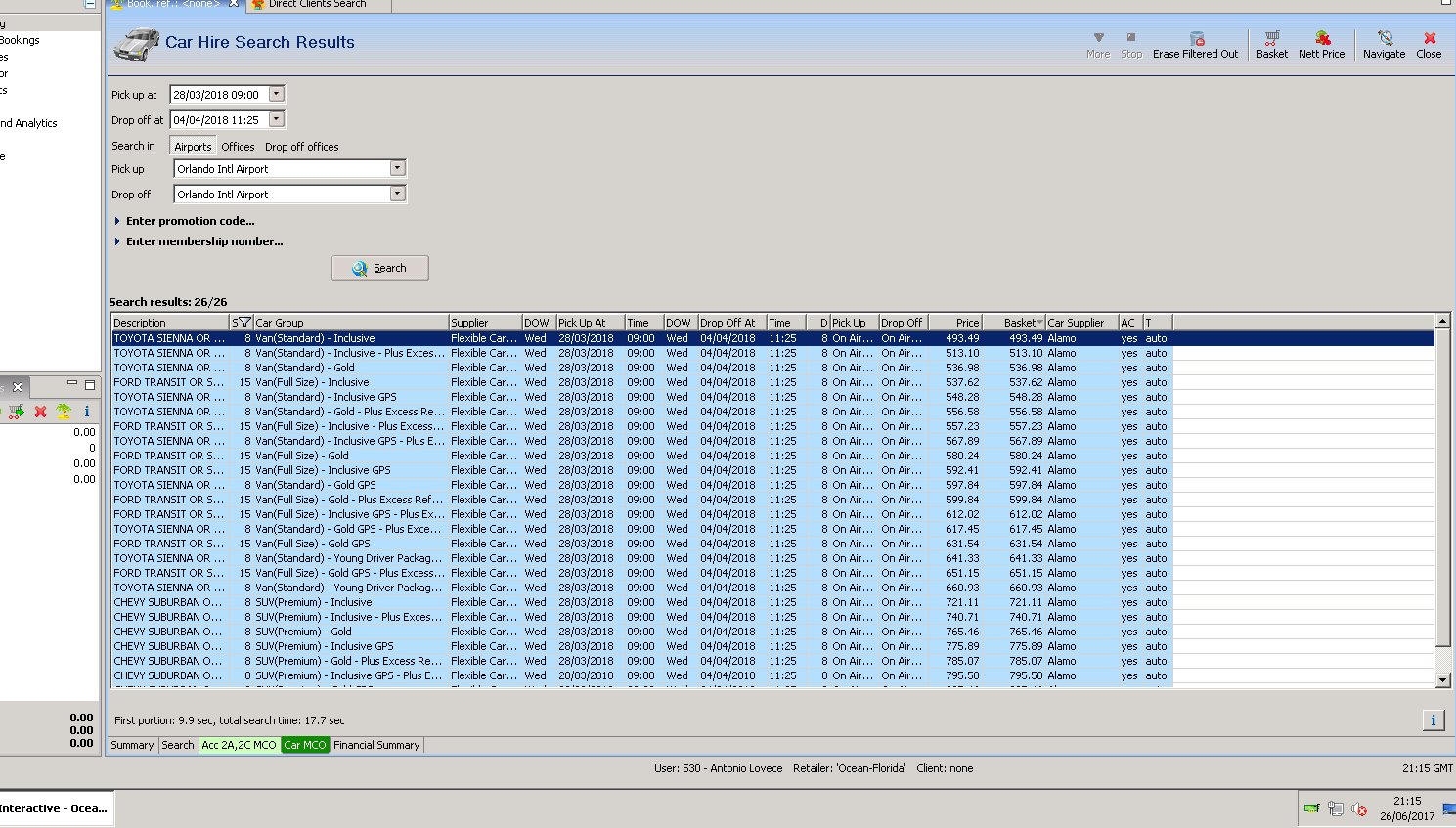This screenshot has height=828, width=1456.
Task: Click the car icon beside the page title
Action: (136, 44)
